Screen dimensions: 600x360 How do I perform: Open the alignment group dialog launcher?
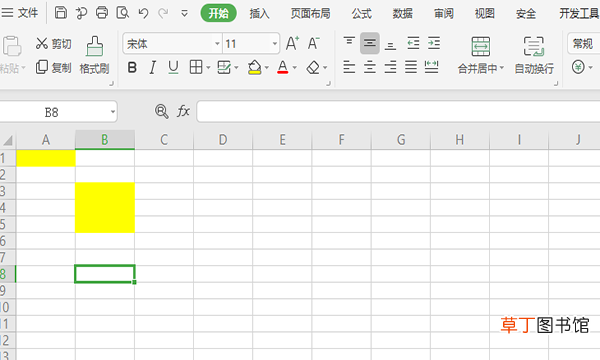coord(556,83)
